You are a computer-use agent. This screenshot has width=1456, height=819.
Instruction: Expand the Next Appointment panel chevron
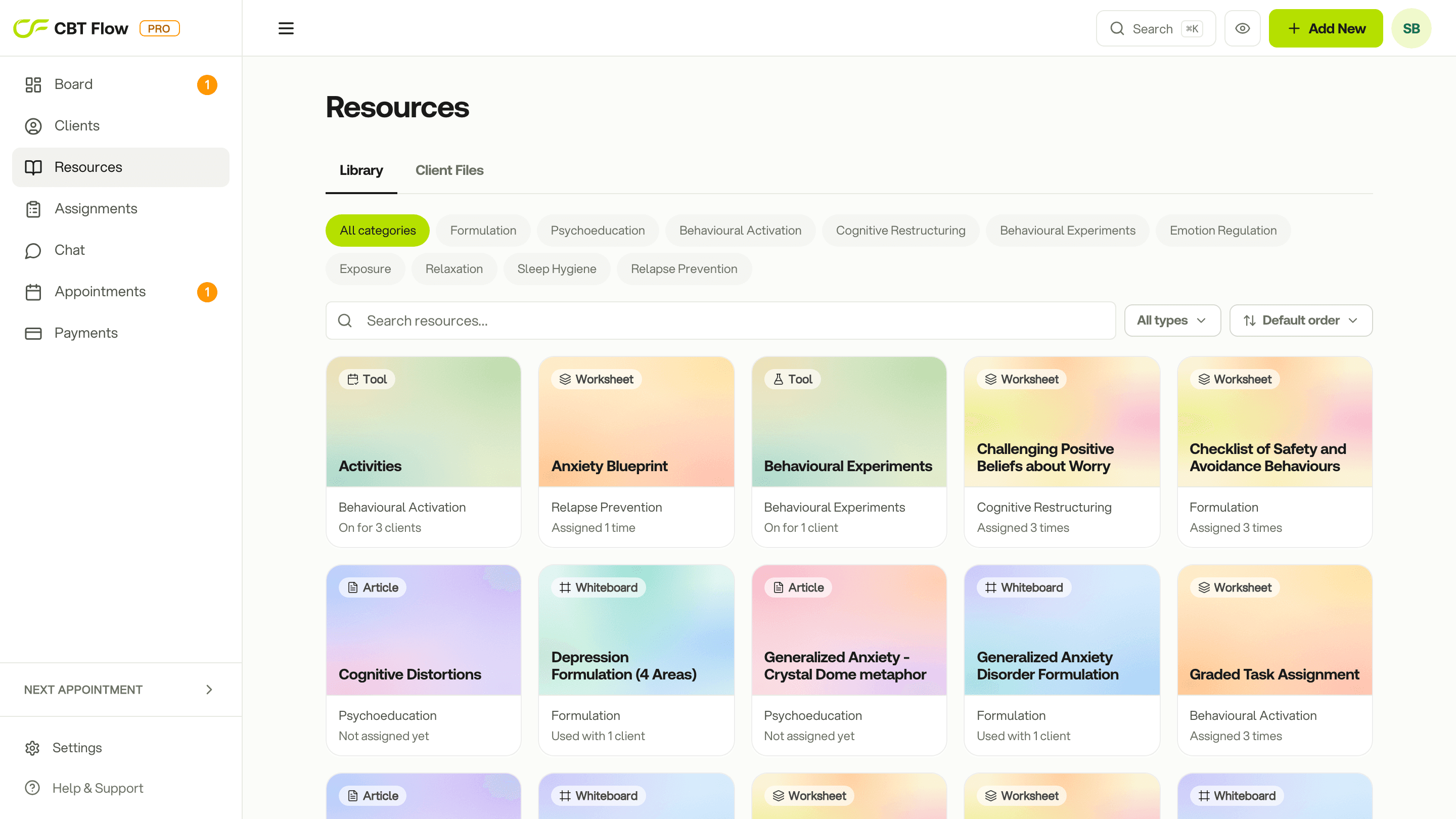pos(209,690)
